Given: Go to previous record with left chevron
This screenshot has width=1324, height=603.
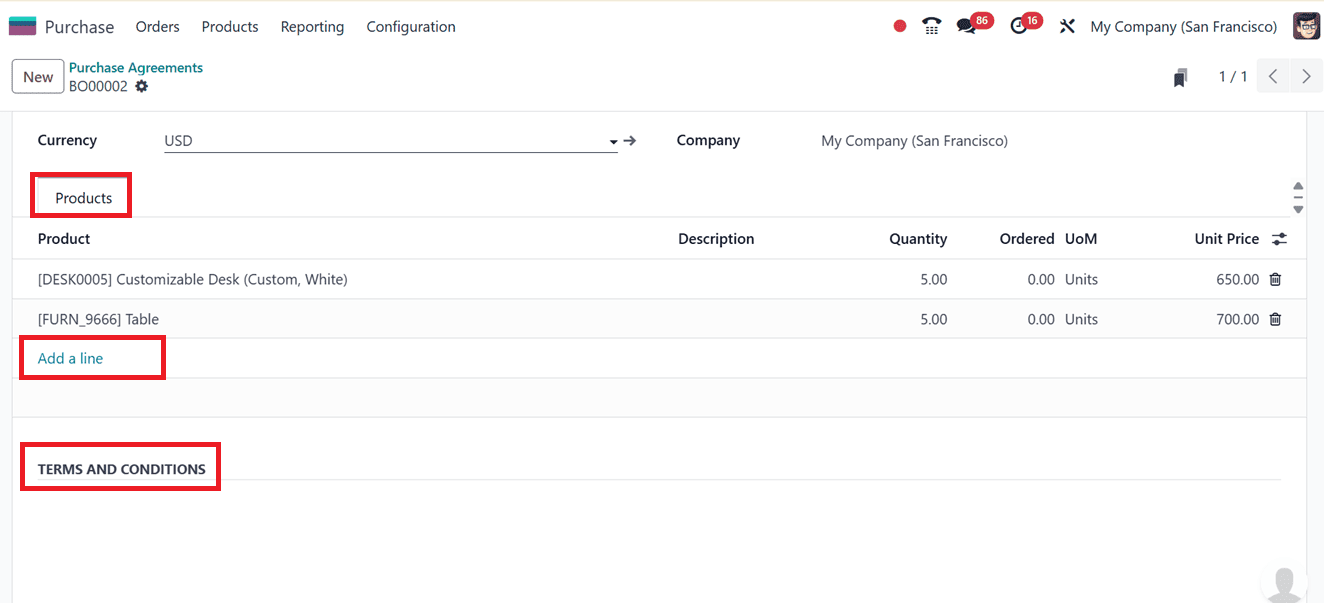Looking at the screenshot, I should point(1272,76).
